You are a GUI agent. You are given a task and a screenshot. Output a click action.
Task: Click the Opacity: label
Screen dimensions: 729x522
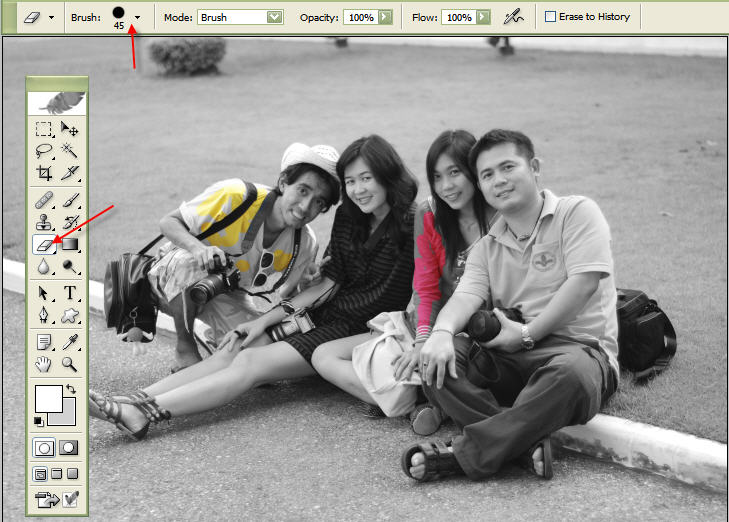tap(319, 18)
